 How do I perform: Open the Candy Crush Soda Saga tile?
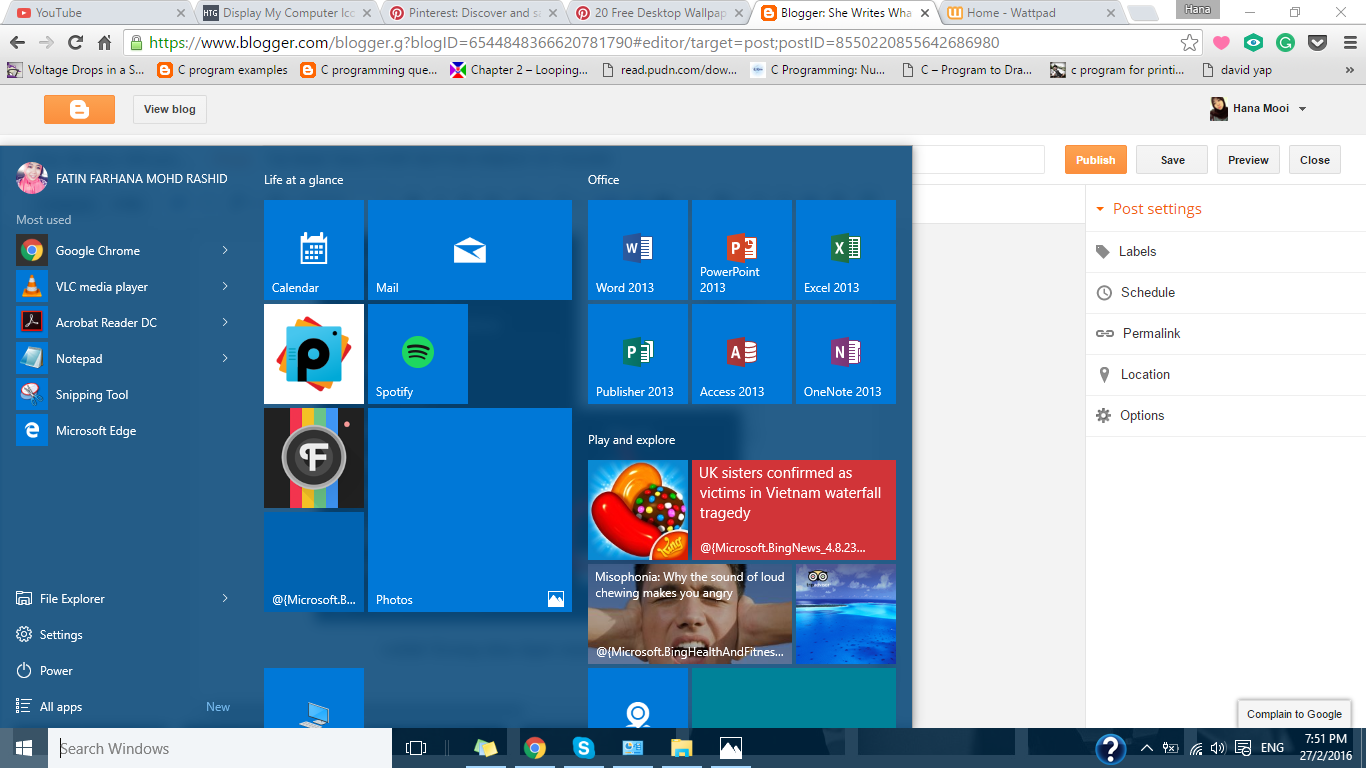point(638,510)
